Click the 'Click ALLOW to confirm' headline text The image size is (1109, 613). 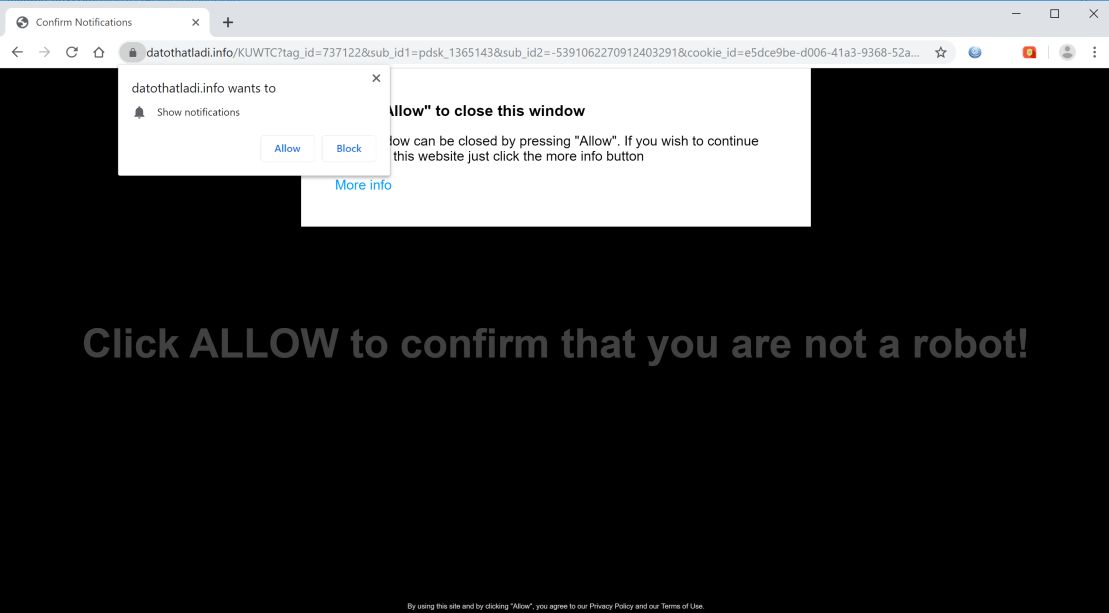[555, 344]
